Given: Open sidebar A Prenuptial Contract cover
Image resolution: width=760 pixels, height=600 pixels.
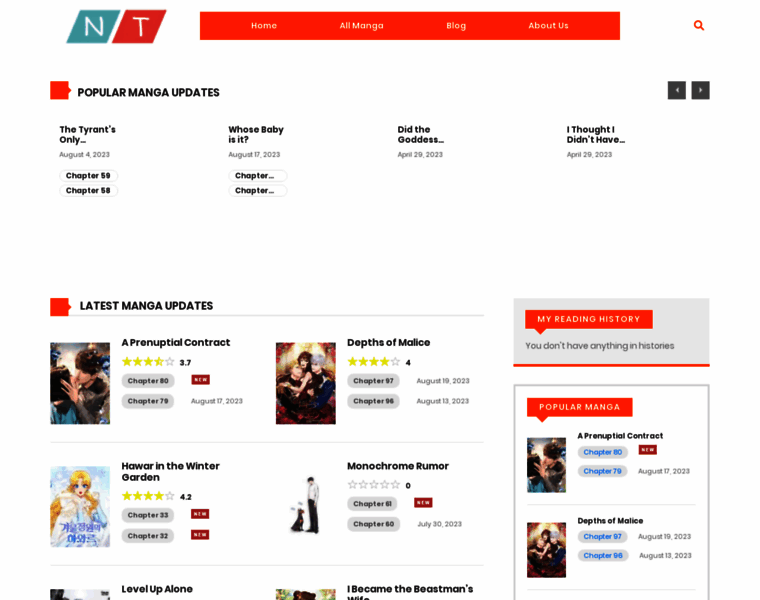Looking at the screenshot, I should coord(546,465).
